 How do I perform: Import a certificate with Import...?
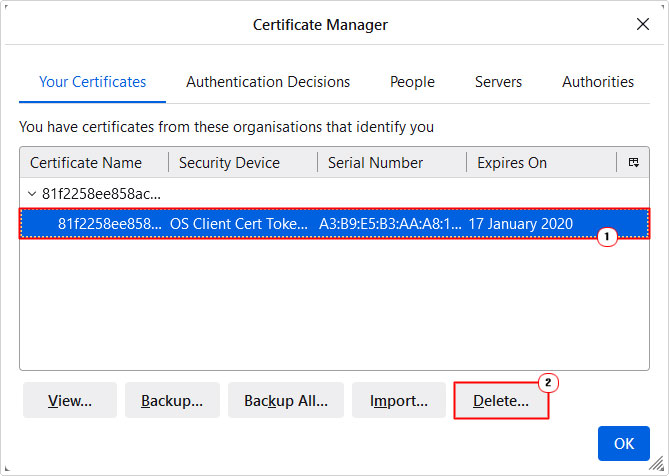[399, 401]
